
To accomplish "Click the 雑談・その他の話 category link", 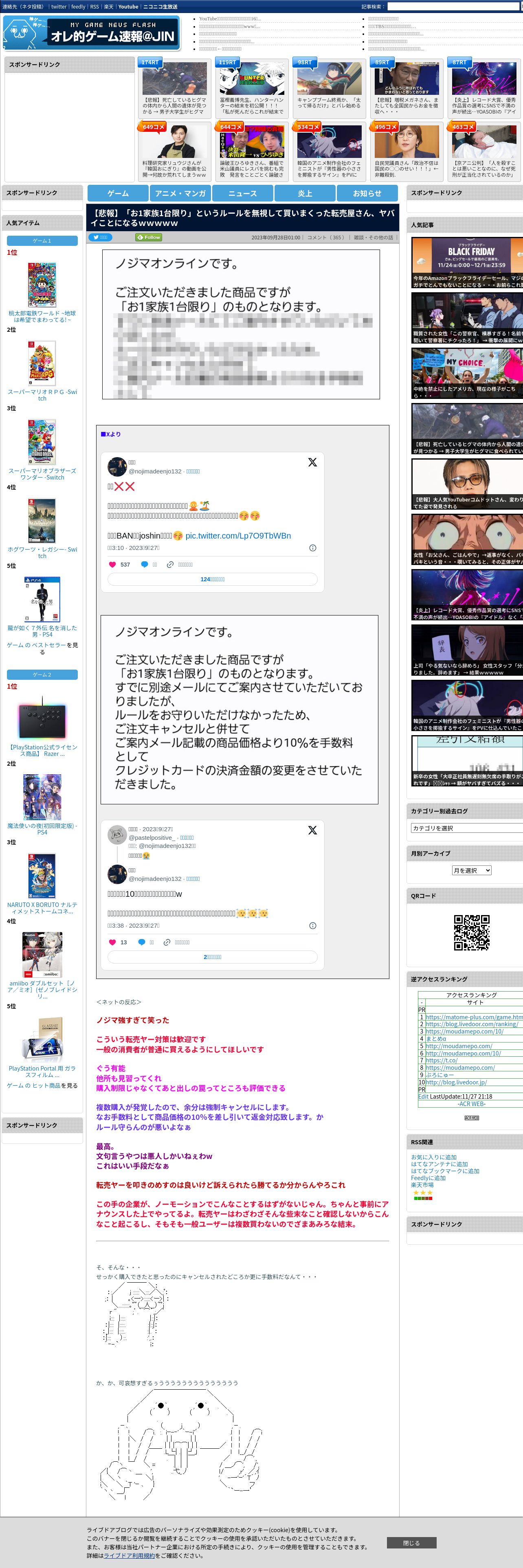I will tap(374, 237).
